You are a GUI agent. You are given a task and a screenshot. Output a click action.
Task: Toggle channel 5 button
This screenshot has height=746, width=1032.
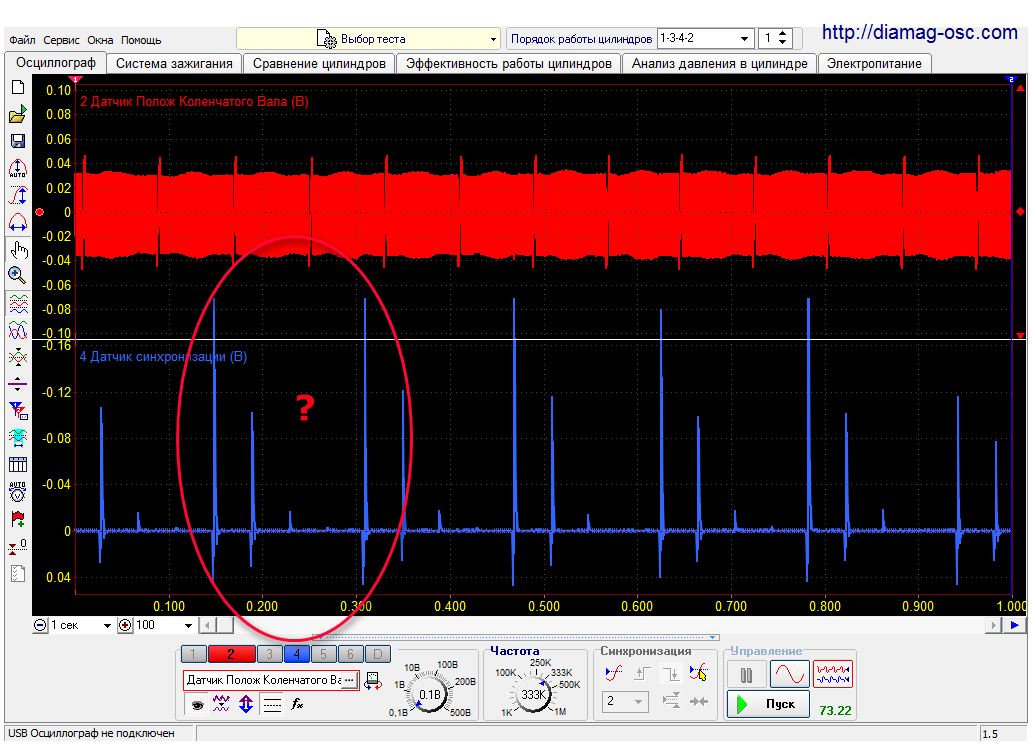[323, 654]
